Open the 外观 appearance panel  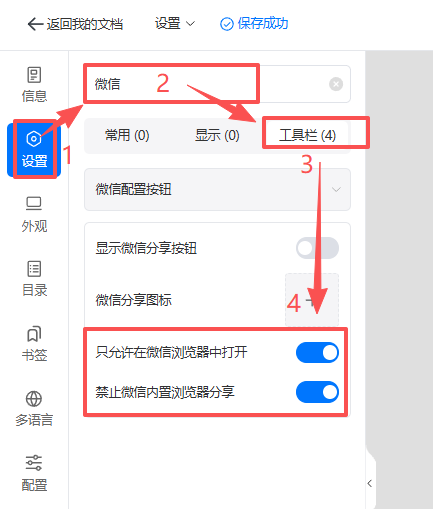(x=34, y=215)
